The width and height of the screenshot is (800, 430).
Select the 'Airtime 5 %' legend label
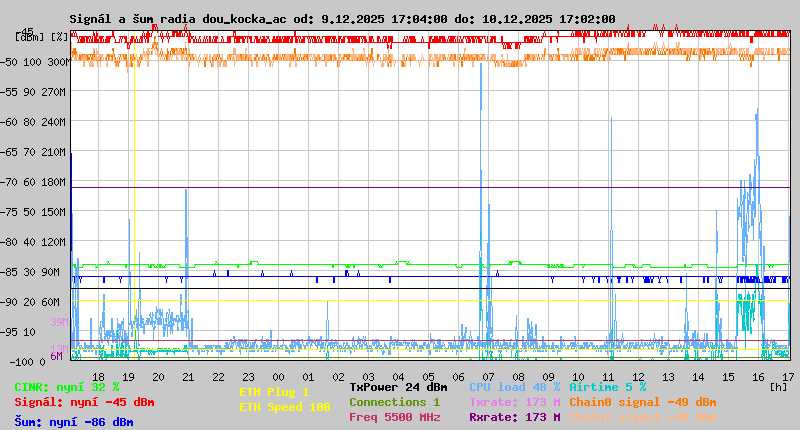tap(608, 388)
